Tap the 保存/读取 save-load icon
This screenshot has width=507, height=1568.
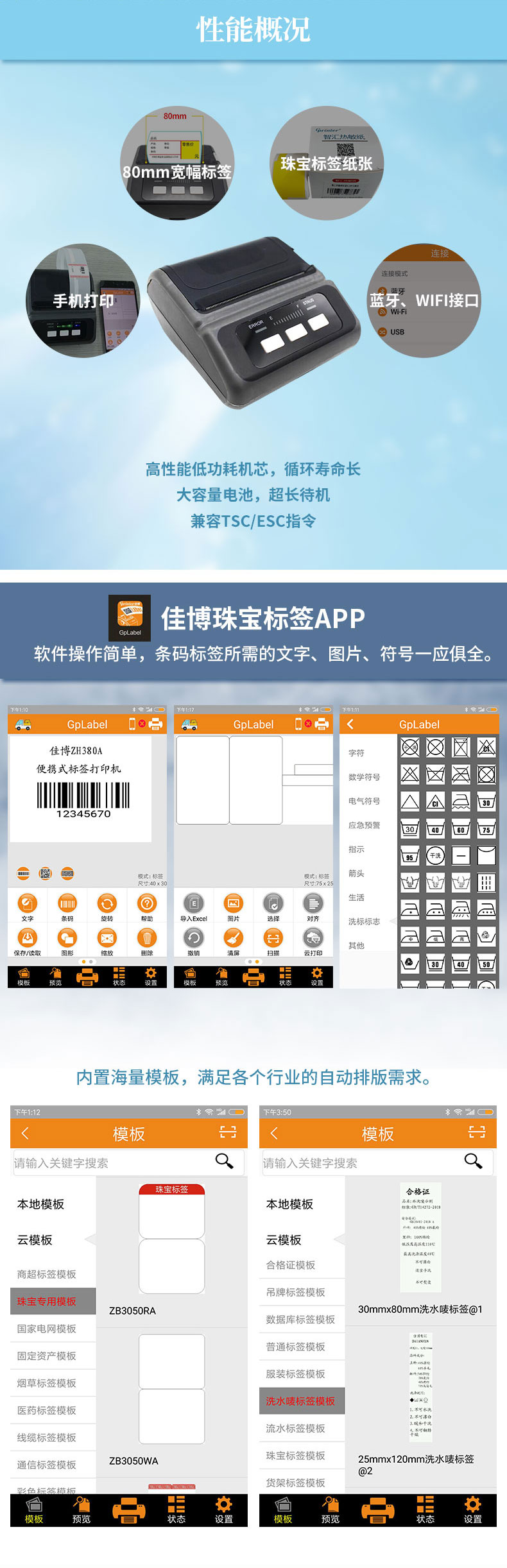(27, 939)
